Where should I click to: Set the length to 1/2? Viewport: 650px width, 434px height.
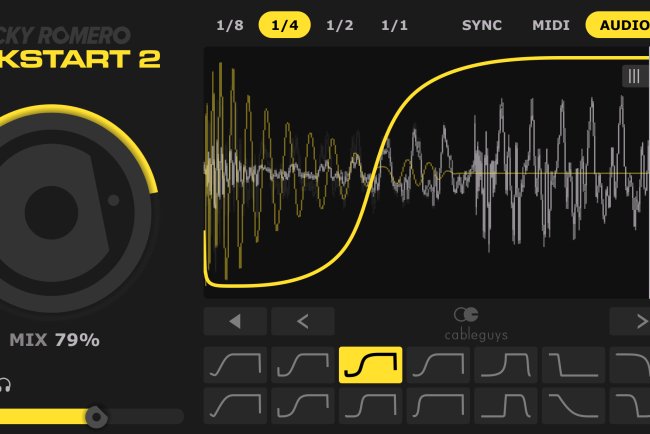pos(339,25)
